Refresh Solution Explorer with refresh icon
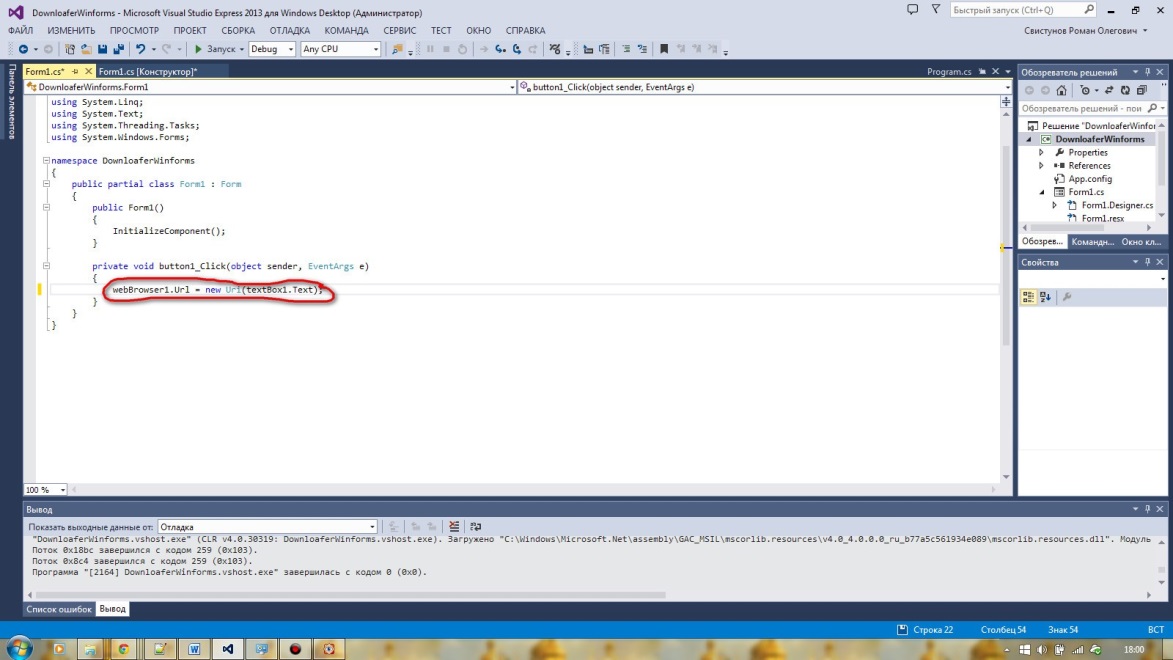Viewport: 1173px width, 660px height. [x=1125, y=91]
